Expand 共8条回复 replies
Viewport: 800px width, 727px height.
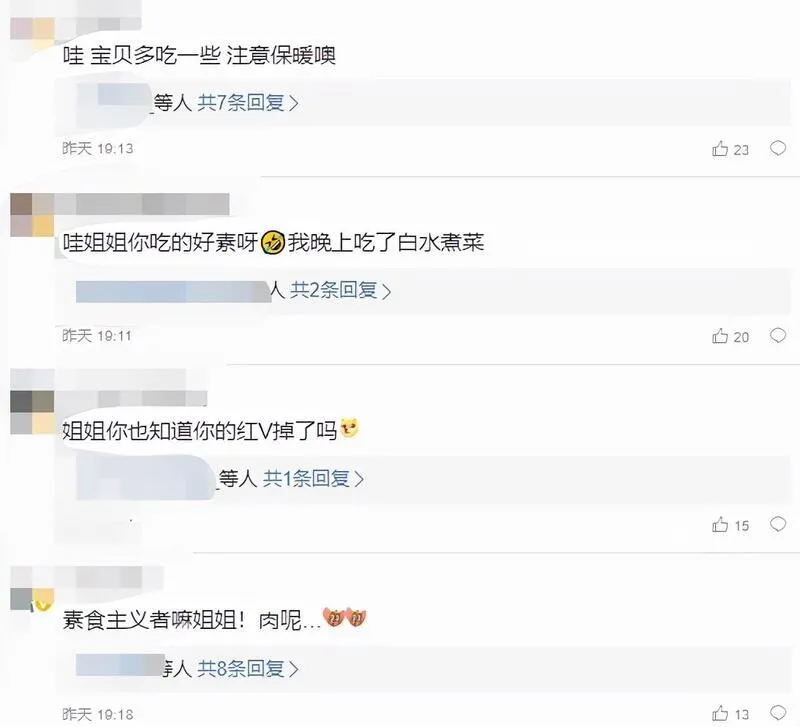(248, 668)
